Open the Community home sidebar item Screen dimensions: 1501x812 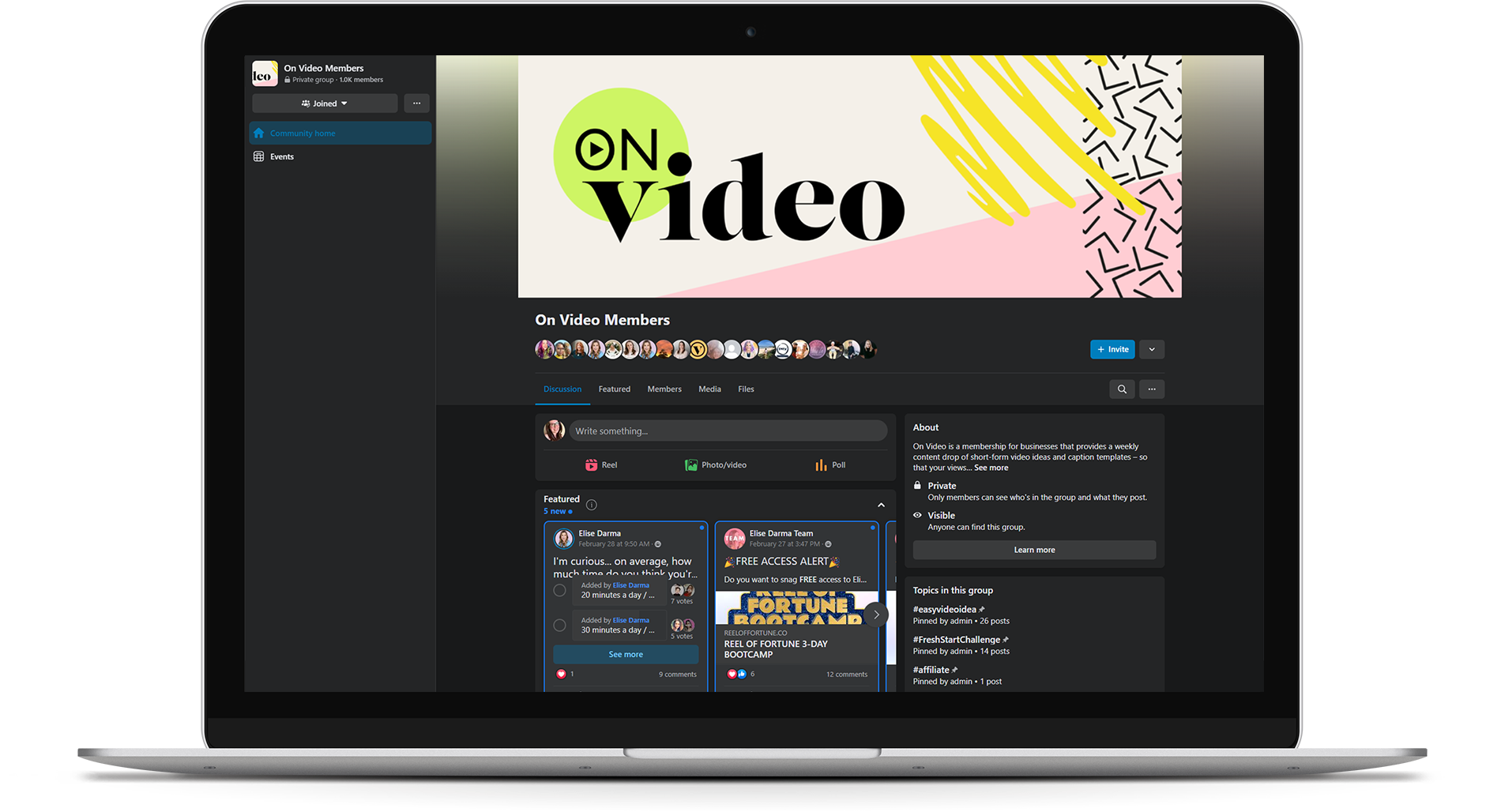click(x=340, y=133)
